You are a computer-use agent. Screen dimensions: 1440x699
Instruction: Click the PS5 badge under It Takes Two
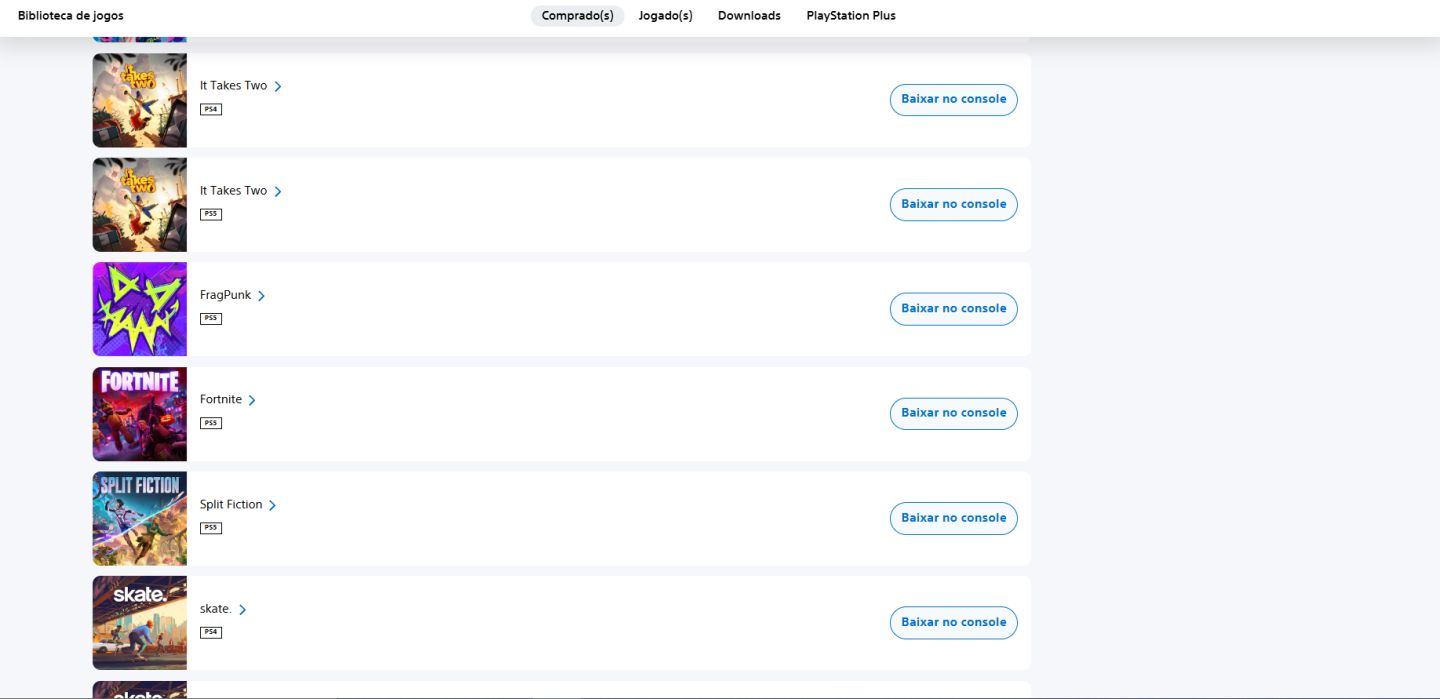(211, 214)
